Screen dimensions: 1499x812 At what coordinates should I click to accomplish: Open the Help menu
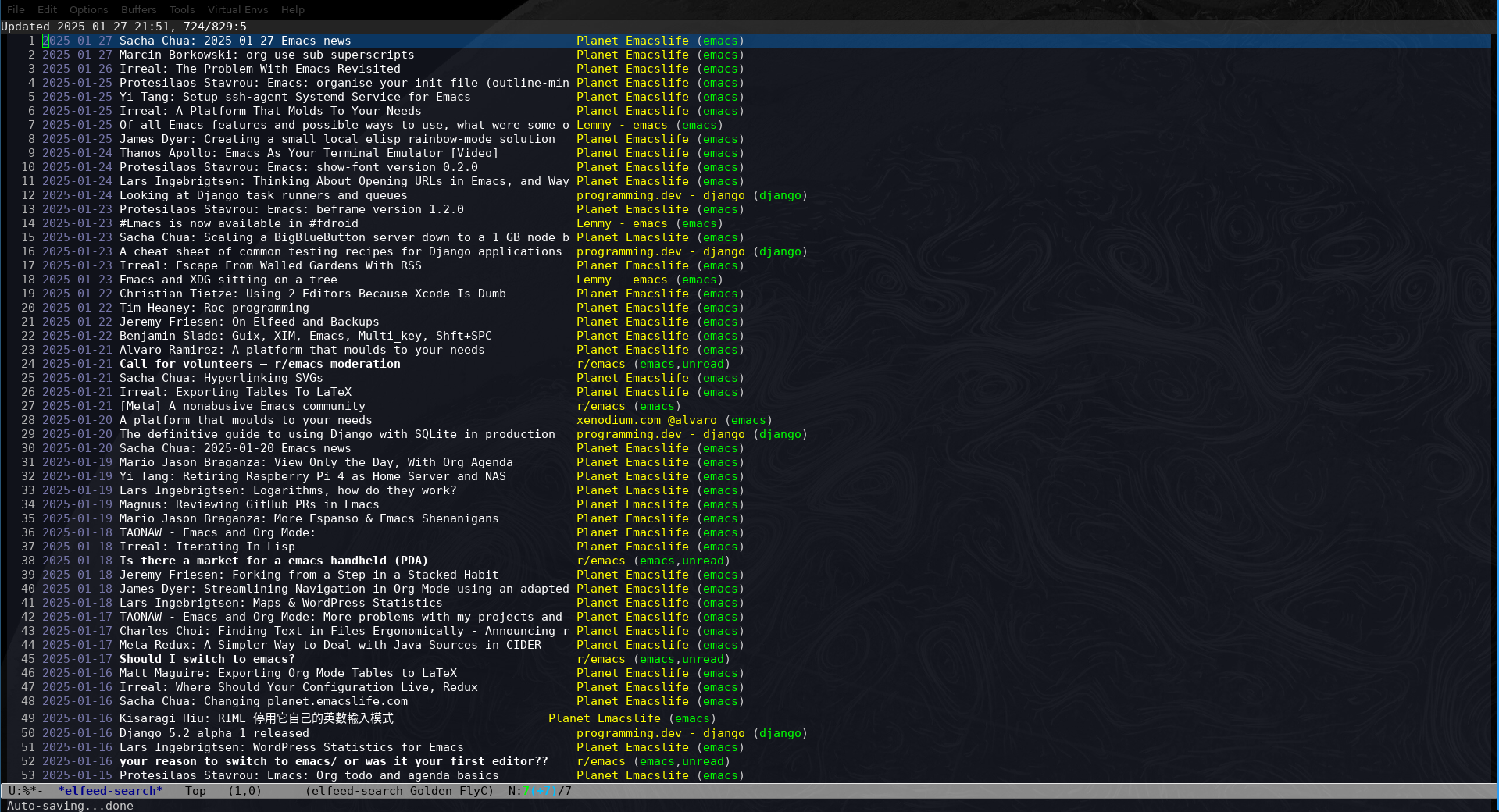coord(292,9)
